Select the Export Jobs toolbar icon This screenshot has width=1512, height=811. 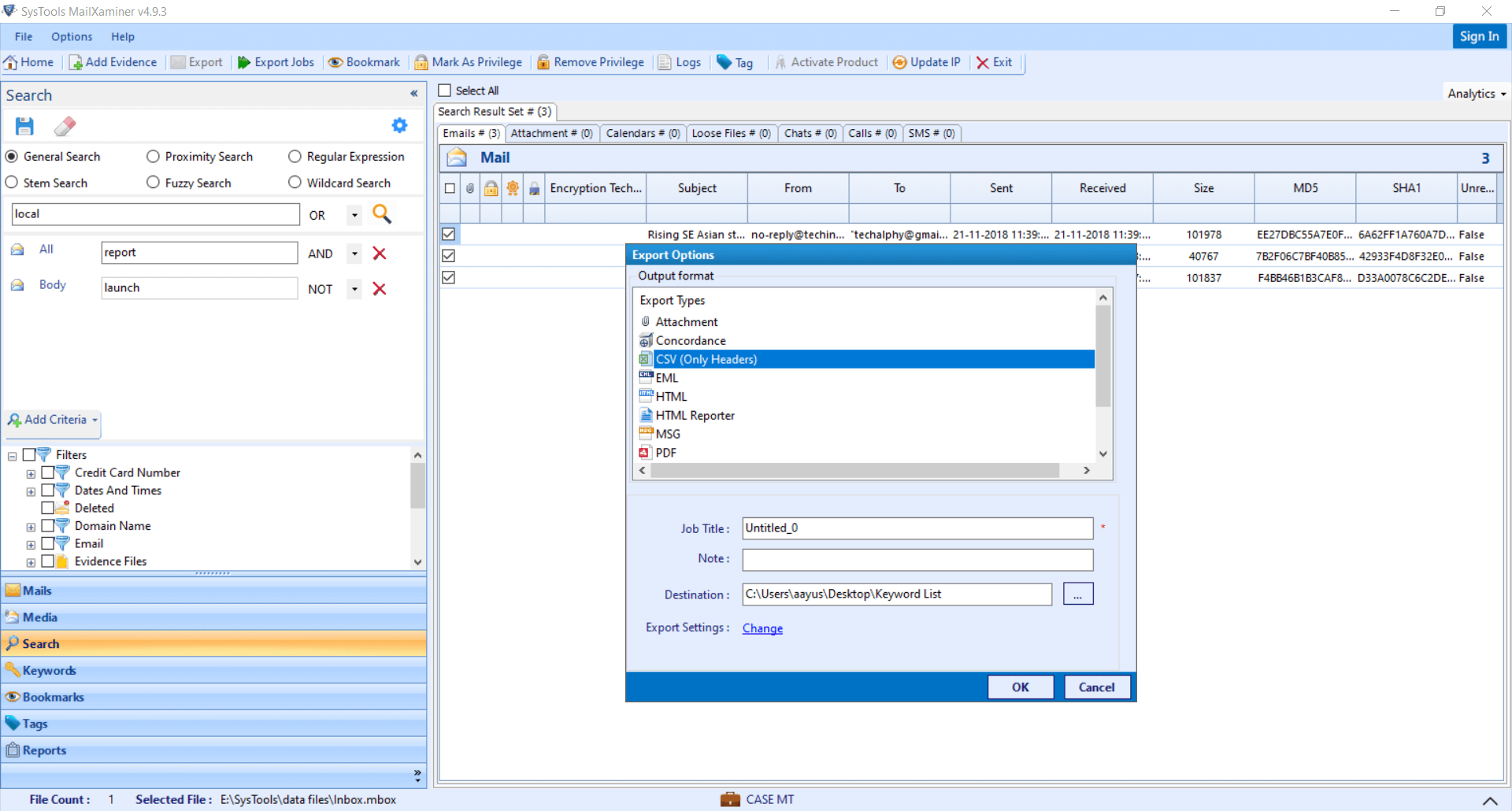click(x=275, y=62)
